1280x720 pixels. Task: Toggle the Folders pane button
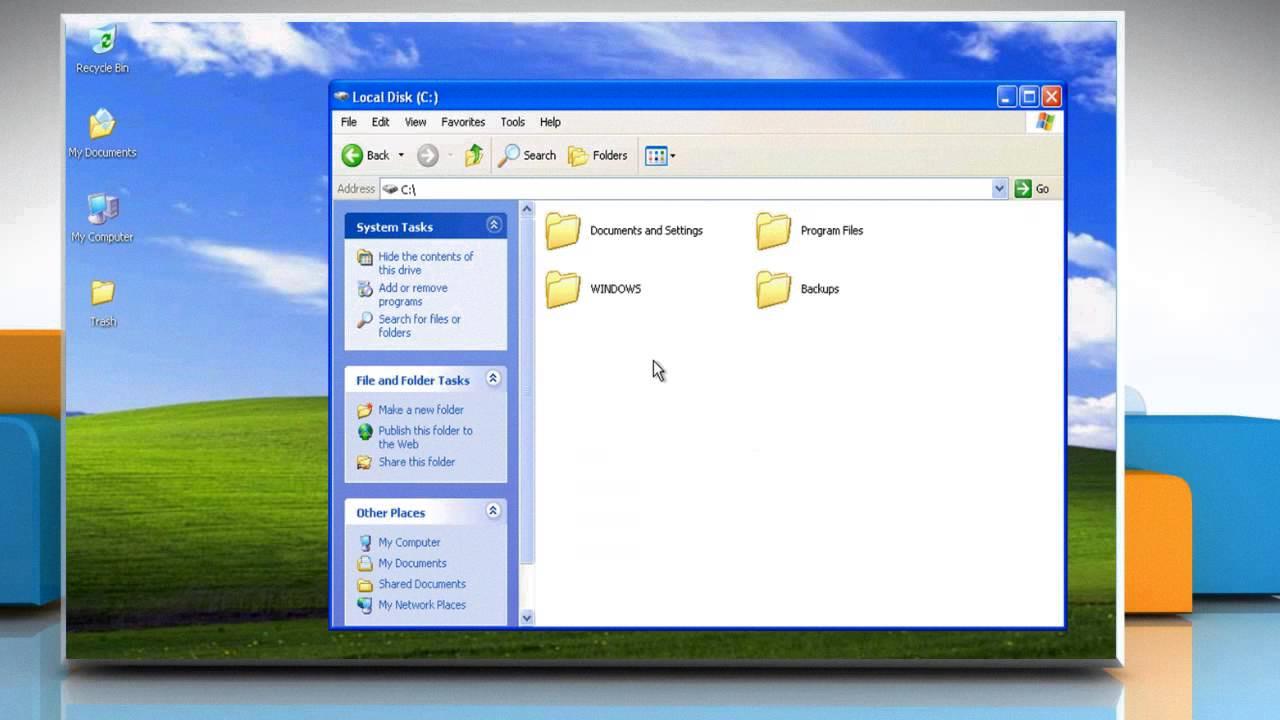pos(598,155)
